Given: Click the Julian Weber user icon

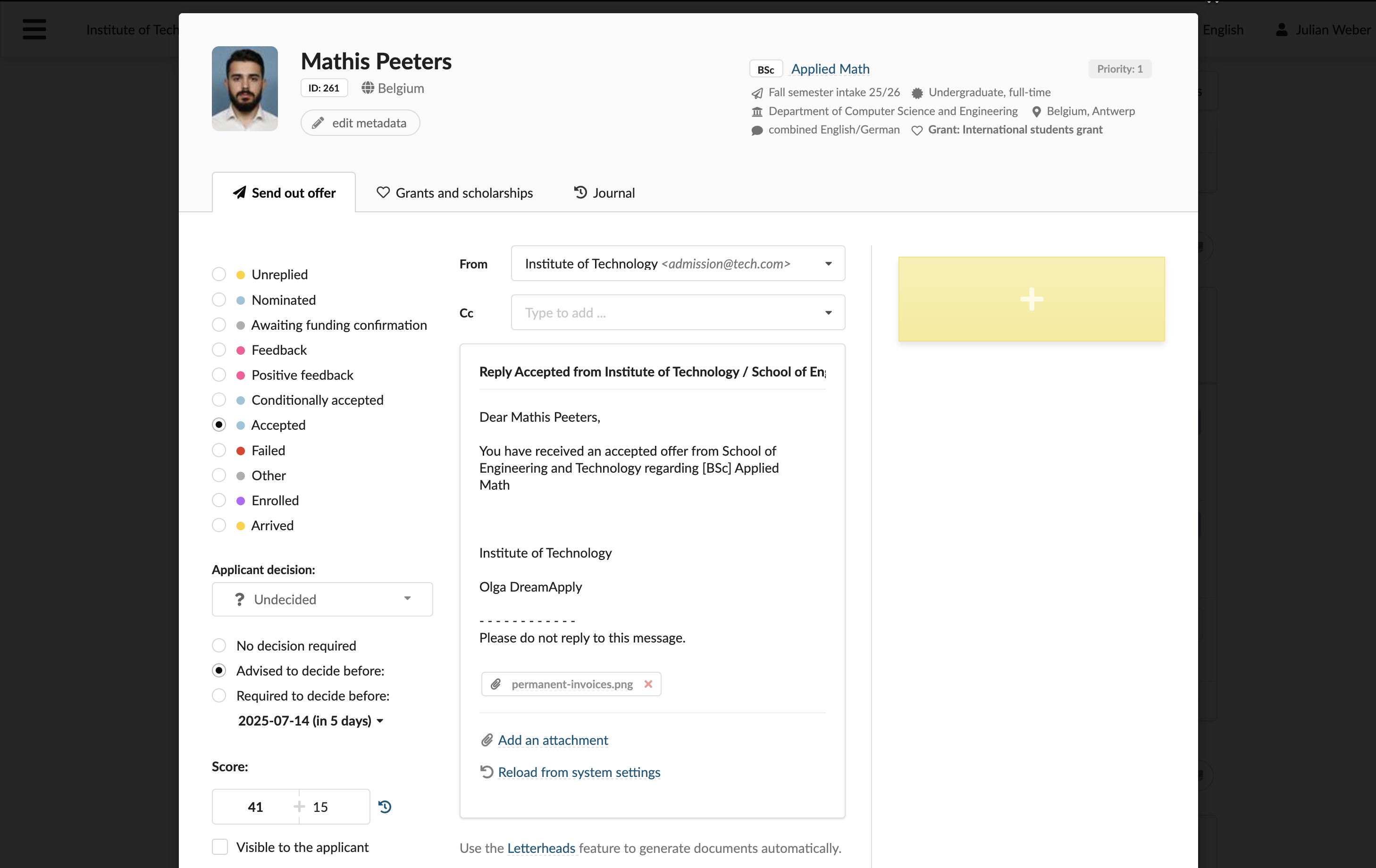Looking at the screenshot, I should pyautogui.click(x=1282, y=29).
